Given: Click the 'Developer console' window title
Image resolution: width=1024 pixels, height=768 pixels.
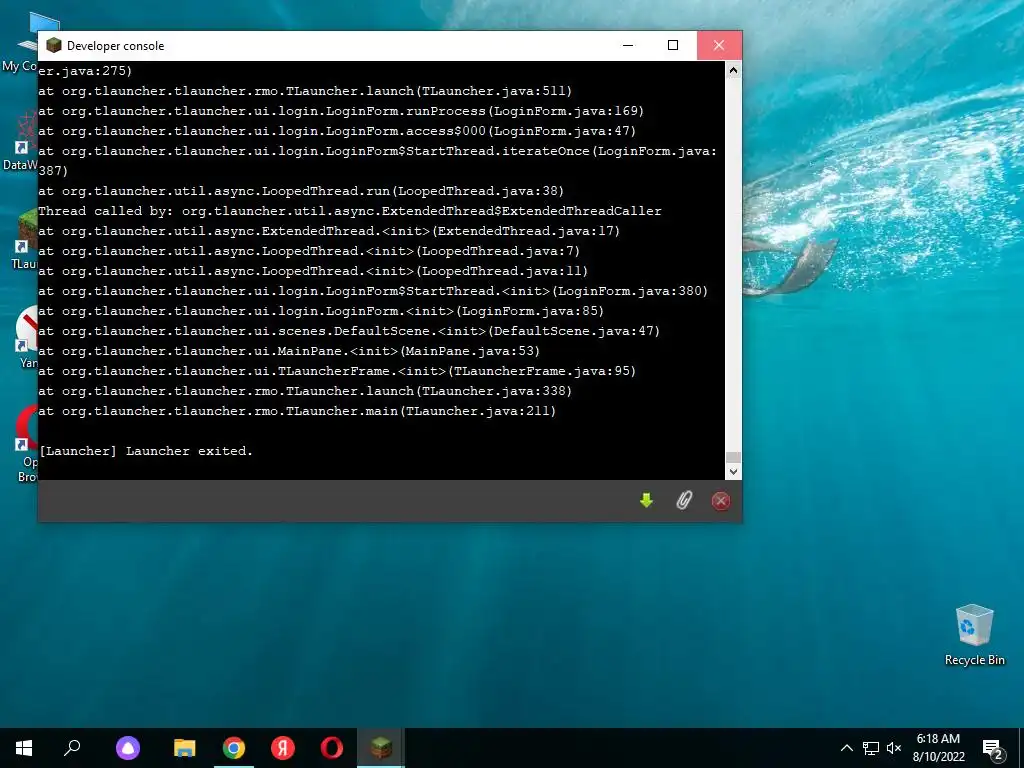Looking at the screenshot, I should pos(116,46).
